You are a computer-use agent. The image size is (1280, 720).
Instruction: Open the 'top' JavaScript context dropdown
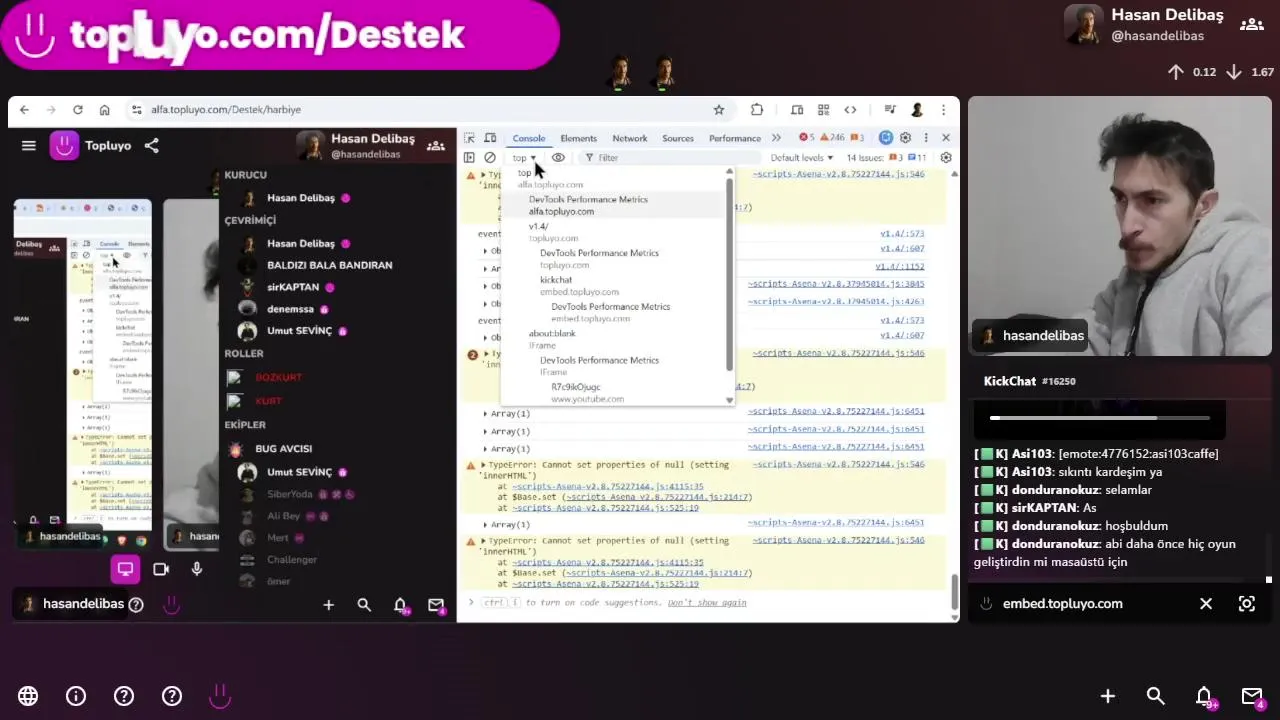coord(524,158)
